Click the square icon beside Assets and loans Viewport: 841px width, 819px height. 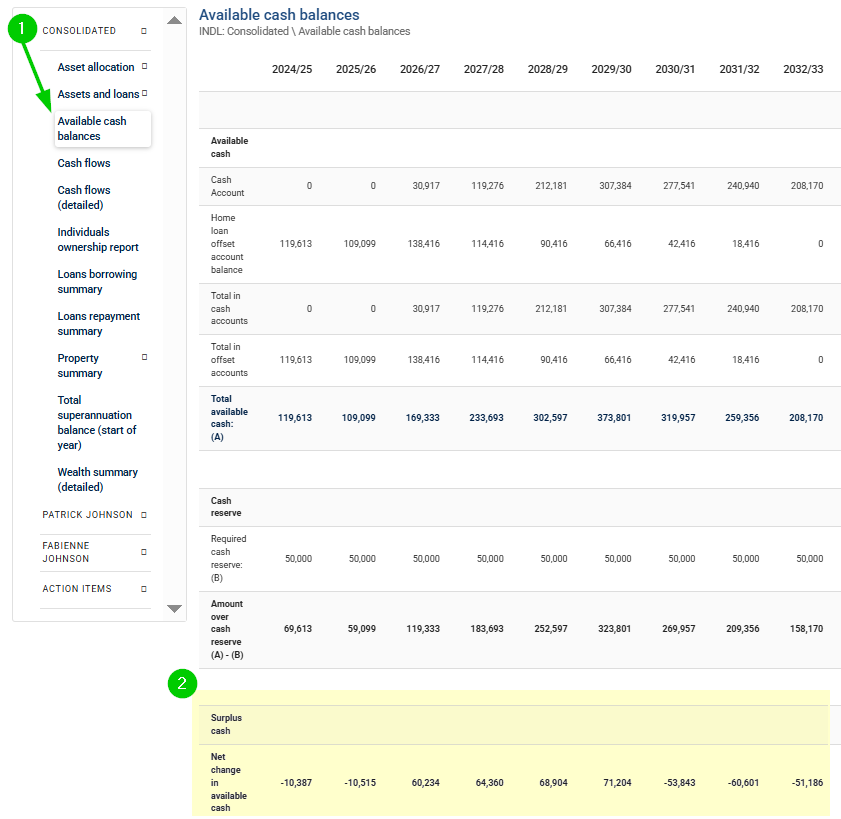(x=144, y=94)
